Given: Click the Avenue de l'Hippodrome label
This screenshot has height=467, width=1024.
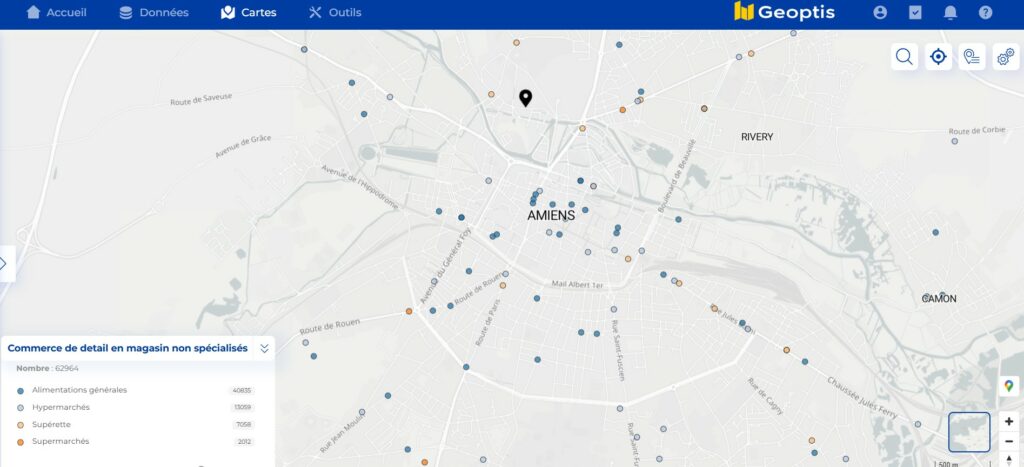Looking at the screenshot, I should pyautogui.click(x=360, y=187).
